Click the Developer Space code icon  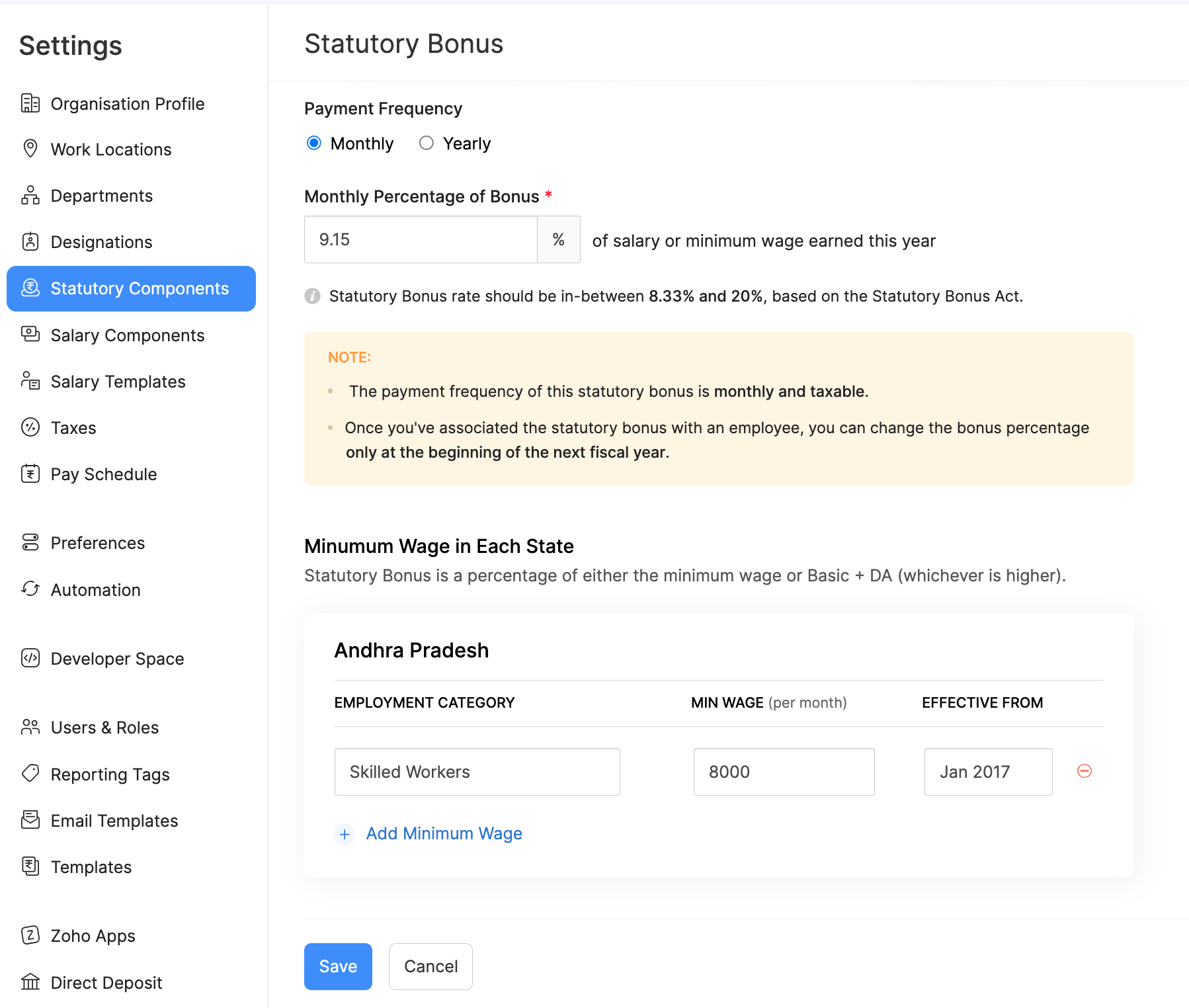tap(30, 658)
